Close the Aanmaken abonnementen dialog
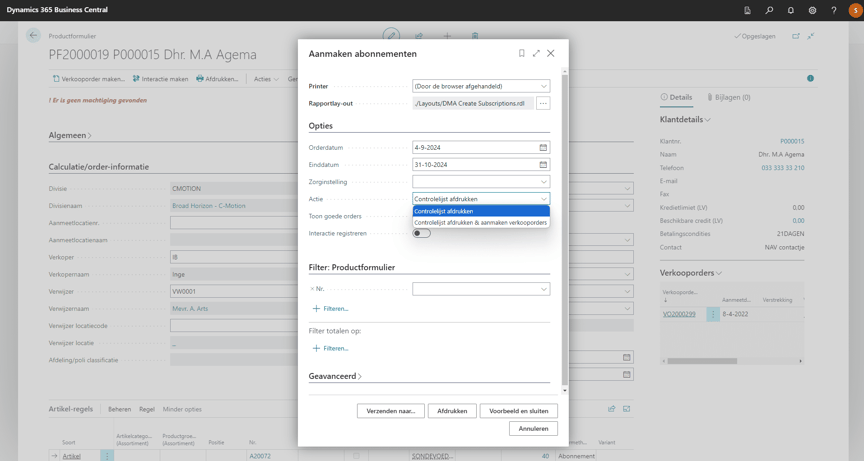This screenshot has width=864, height=461. tap(550, 53)
